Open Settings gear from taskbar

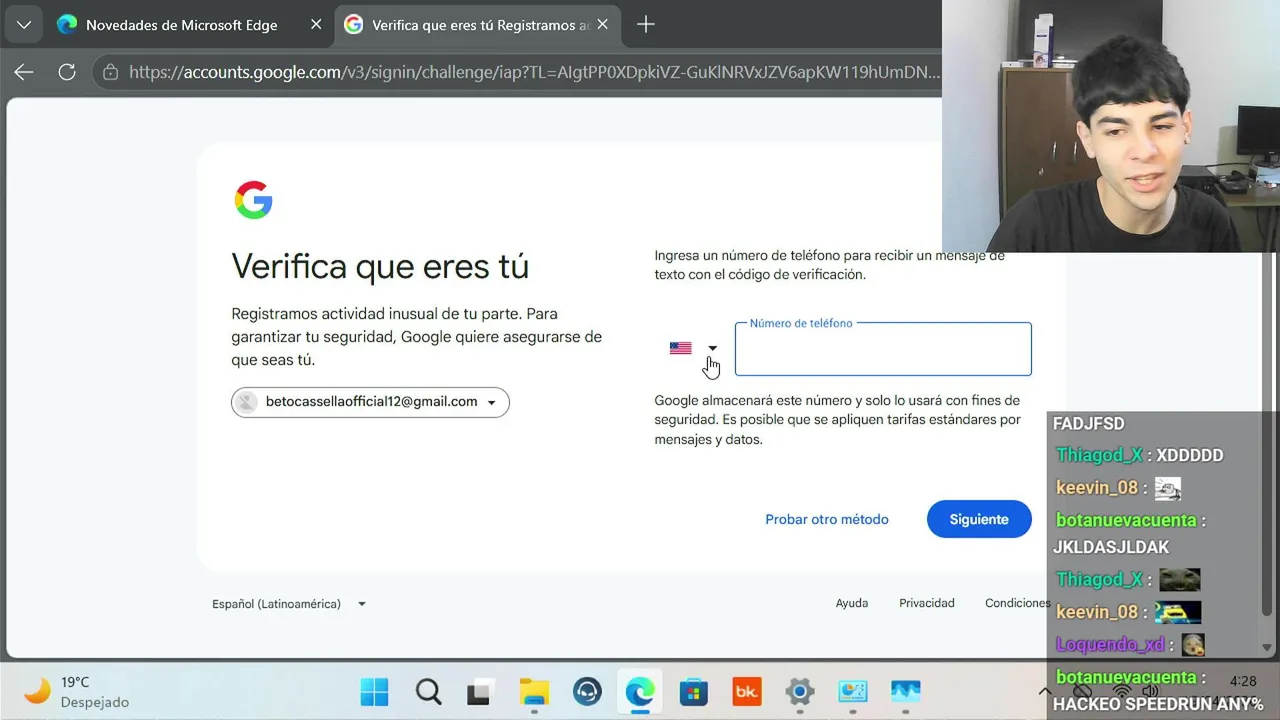[x=799, y=691]
